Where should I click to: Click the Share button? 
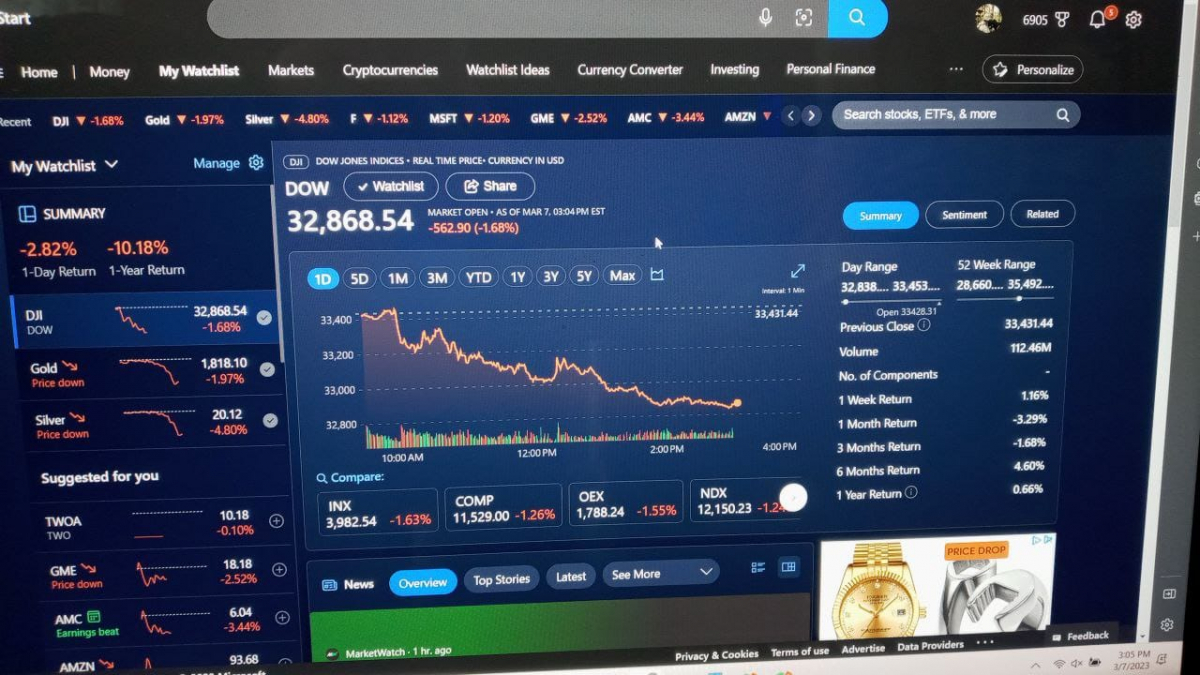(x=490, y=186)
